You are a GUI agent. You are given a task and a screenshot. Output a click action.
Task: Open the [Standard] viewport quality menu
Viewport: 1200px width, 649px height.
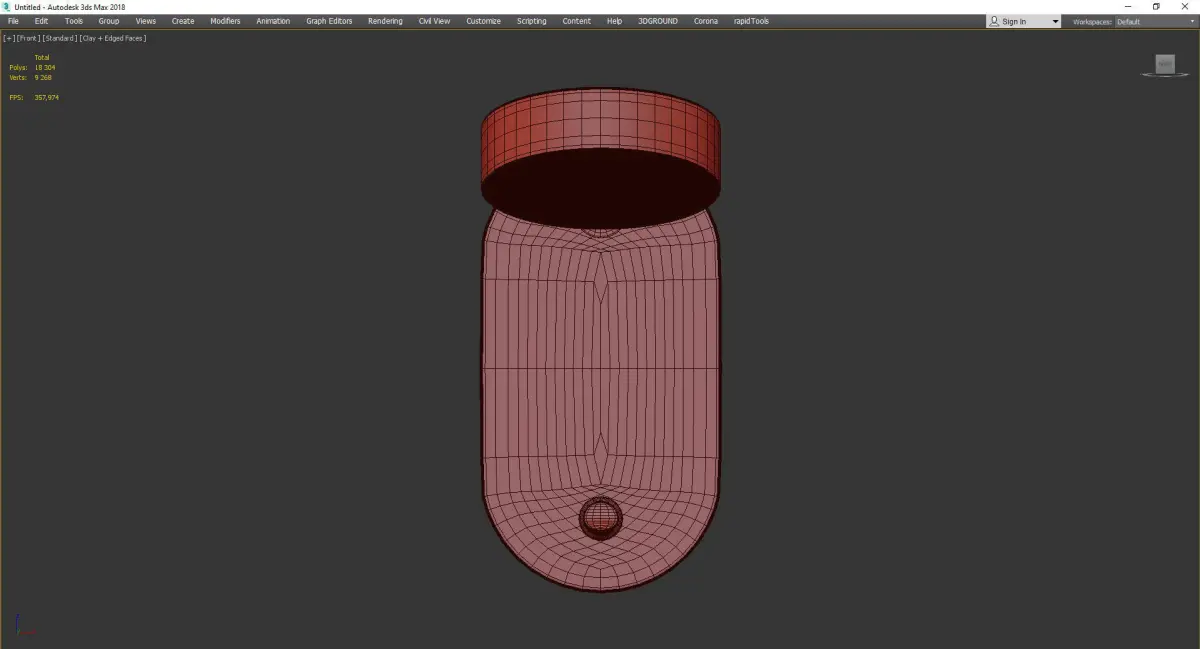[x=60, y=38]
